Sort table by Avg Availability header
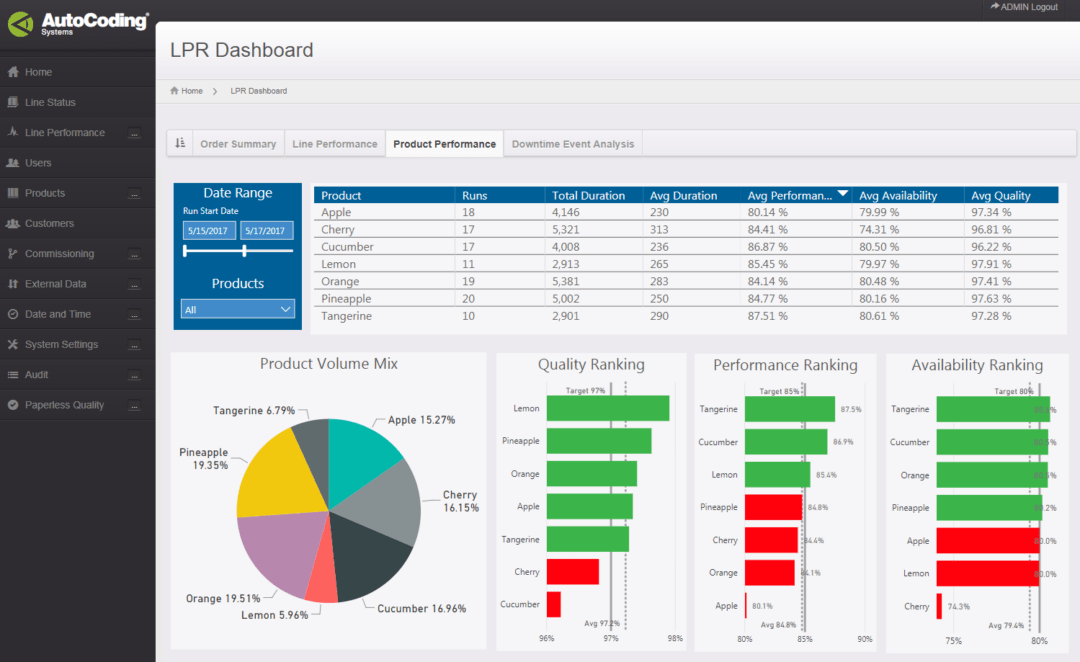This screenshot has width=1080, height=662. pos(908,195)
